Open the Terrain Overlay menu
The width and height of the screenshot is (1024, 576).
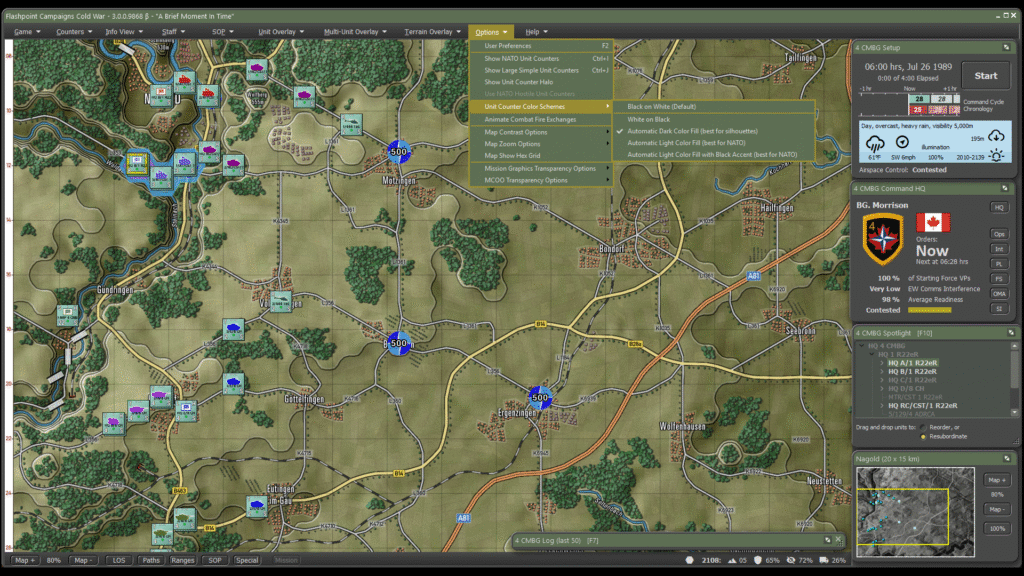[432, 32]
